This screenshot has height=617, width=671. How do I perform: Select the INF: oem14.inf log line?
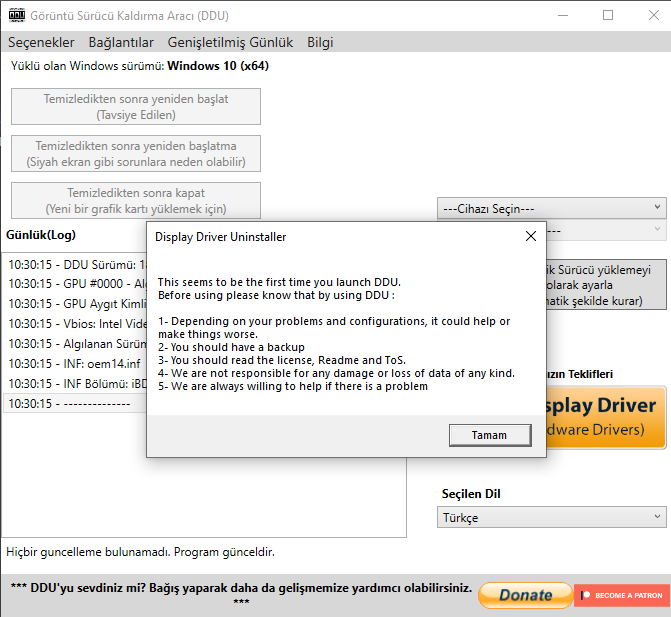(x=77, y=364)
